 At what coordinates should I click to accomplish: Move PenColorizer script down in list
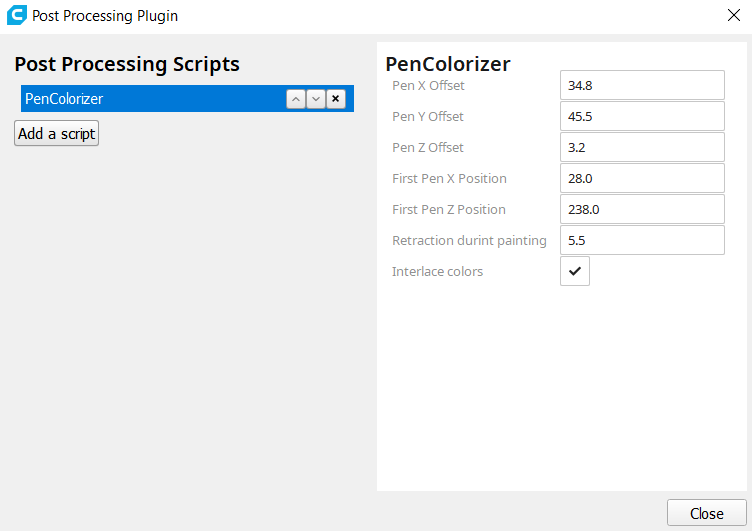click(315, 99)
